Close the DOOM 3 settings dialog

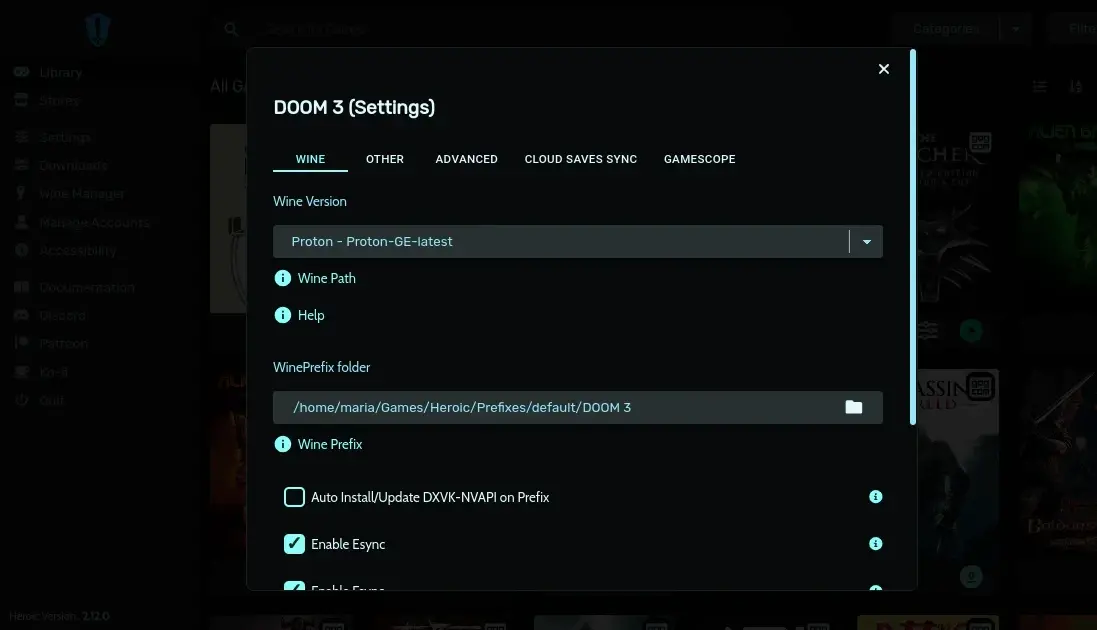coord(884,69)
